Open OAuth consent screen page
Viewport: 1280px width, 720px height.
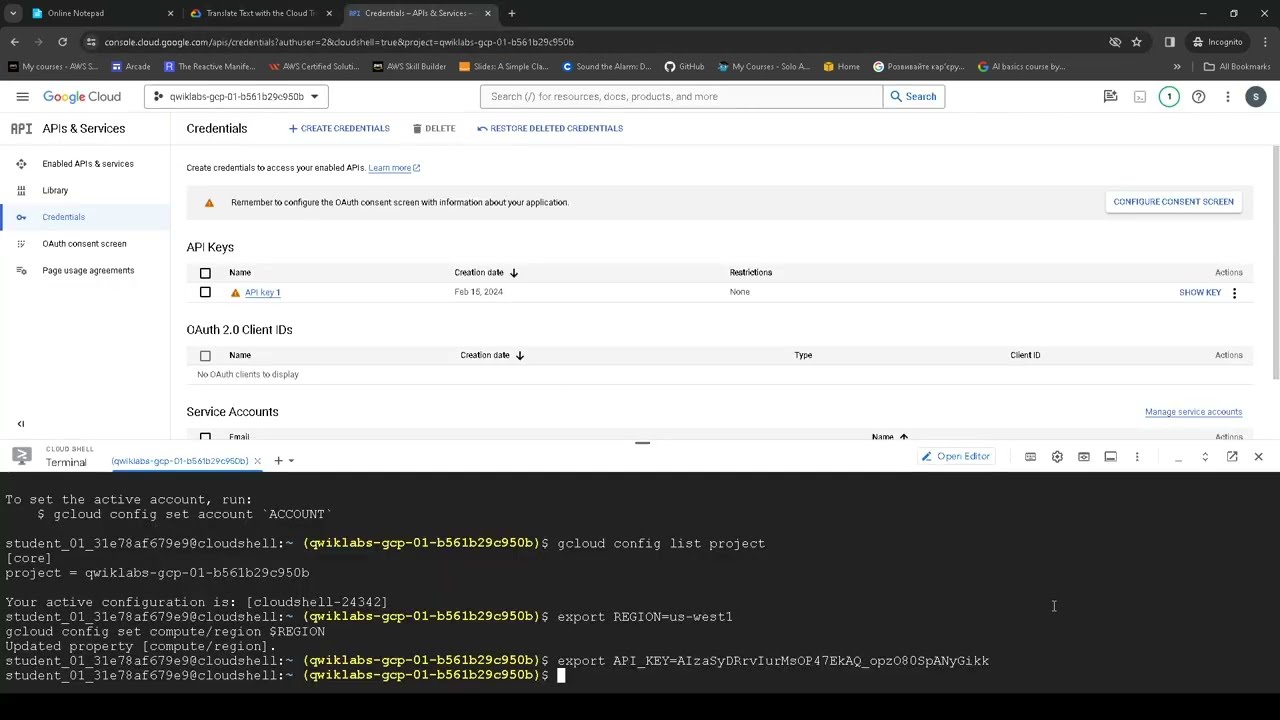tap(84, 244)
